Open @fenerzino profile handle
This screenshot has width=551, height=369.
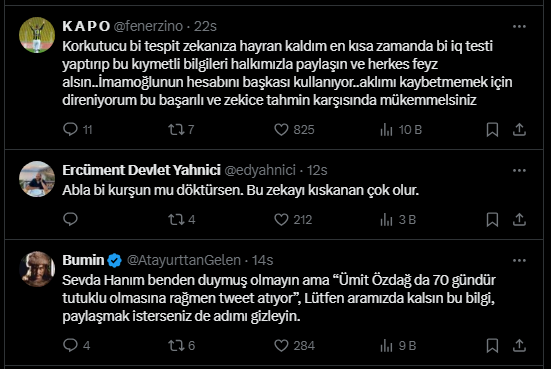[x=148, y=26]
